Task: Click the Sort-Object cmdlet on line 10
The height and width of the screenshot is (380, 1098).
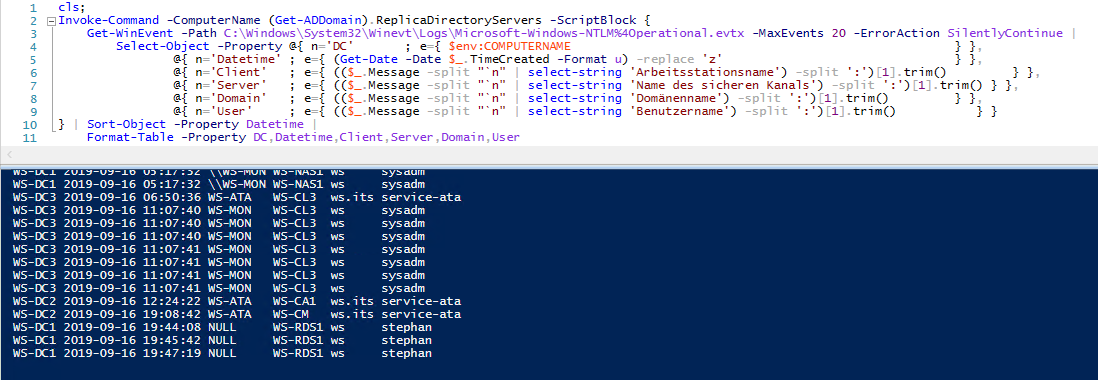Action: 127,125
